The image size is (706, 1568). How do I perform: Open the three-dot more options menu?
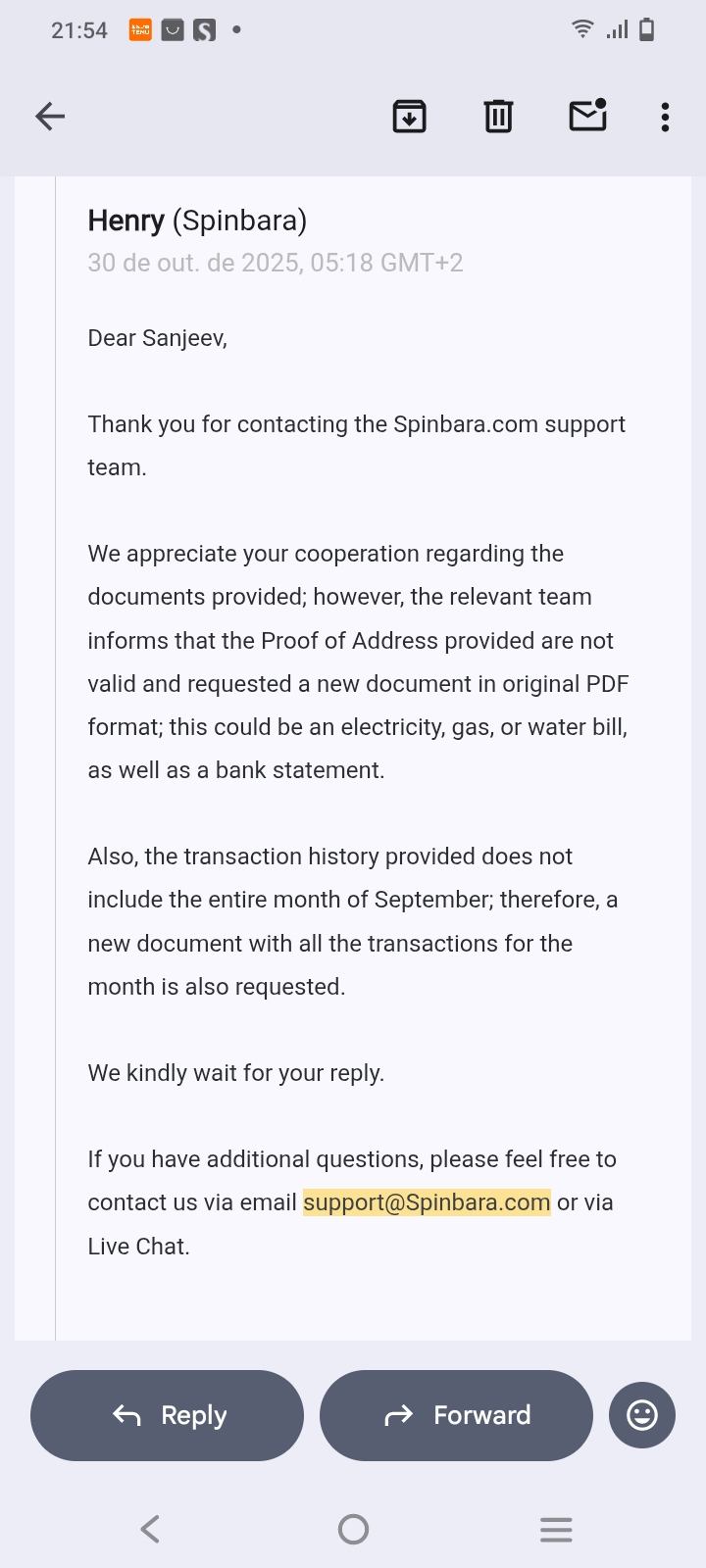pyautogui.click(x=665, y=117)
